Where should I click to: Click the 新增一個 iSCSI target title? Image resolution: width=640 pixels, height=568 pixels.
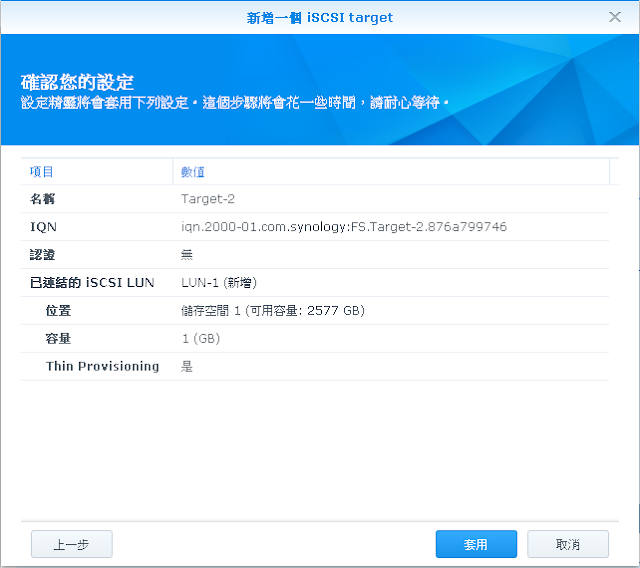[x=320, y=18]
